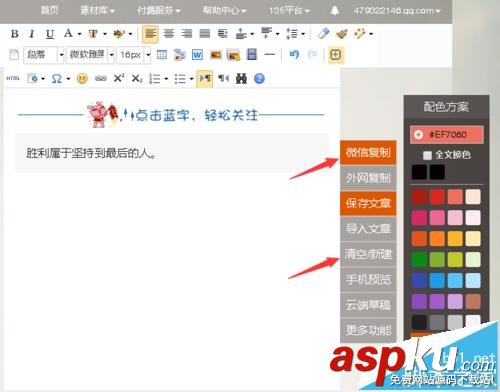The width and height of the screenshot is (500, 392).
Task: Open the qq.com account menu
Action: pyautogui.click(x=397, y=11)
